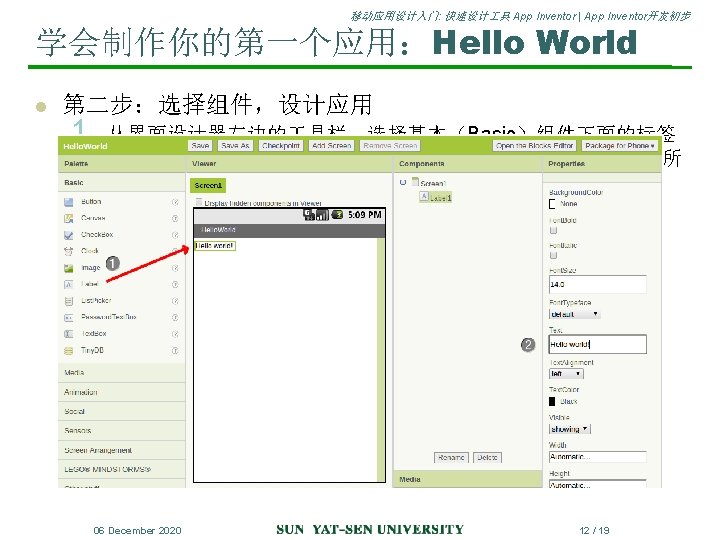Image resolution: width=720 pixels, height=540 pixels.
Task: Click the FontSize input field
Action: point(597,284)
